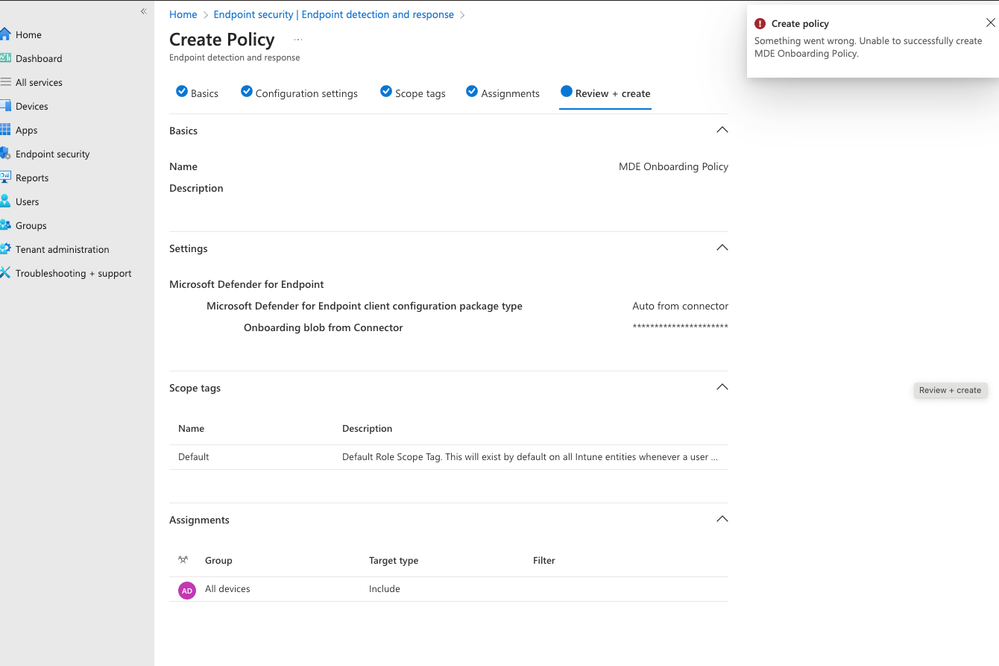Open the Endpoint security shield icon

[5, 154]
